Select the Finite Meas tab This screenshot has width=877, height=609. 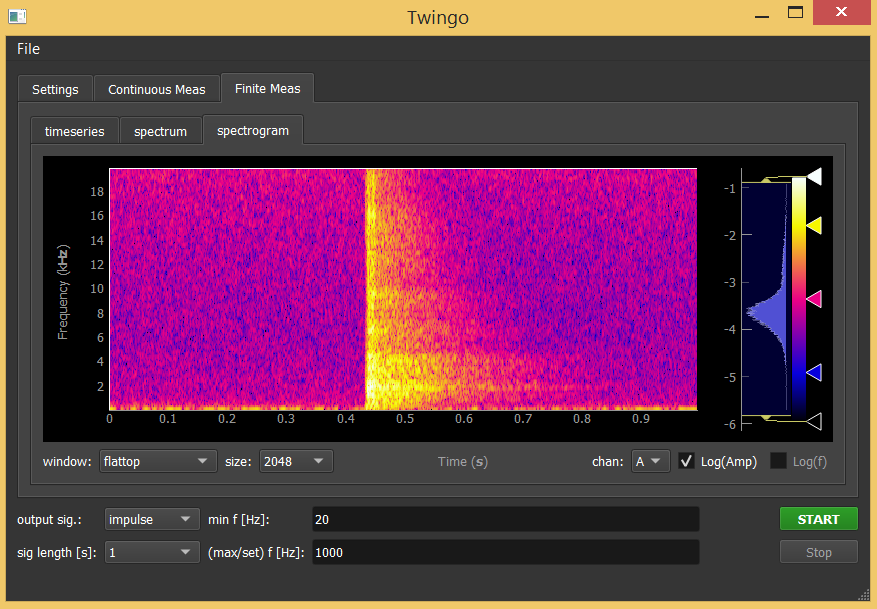tap(267, 88)
